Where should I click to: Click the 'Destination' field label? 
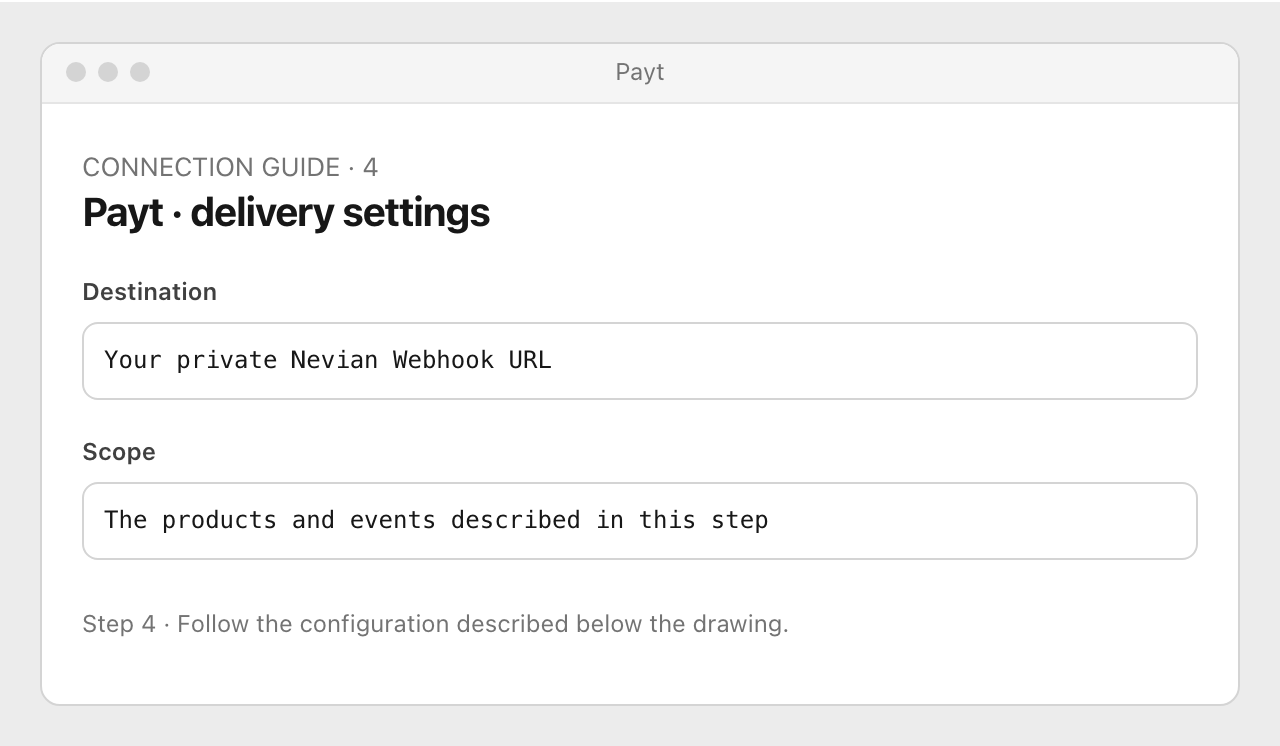150,292
